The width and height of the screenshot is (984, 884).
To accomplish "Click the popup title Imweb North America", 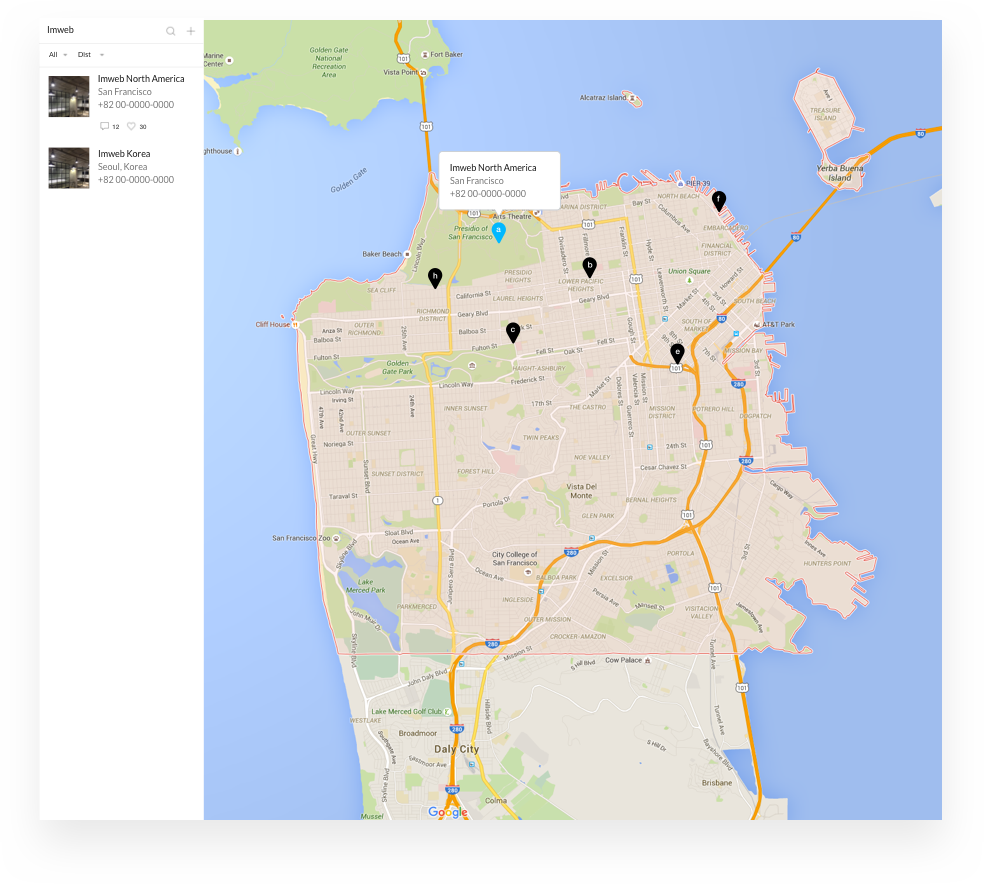I will (x=493, y=168).
